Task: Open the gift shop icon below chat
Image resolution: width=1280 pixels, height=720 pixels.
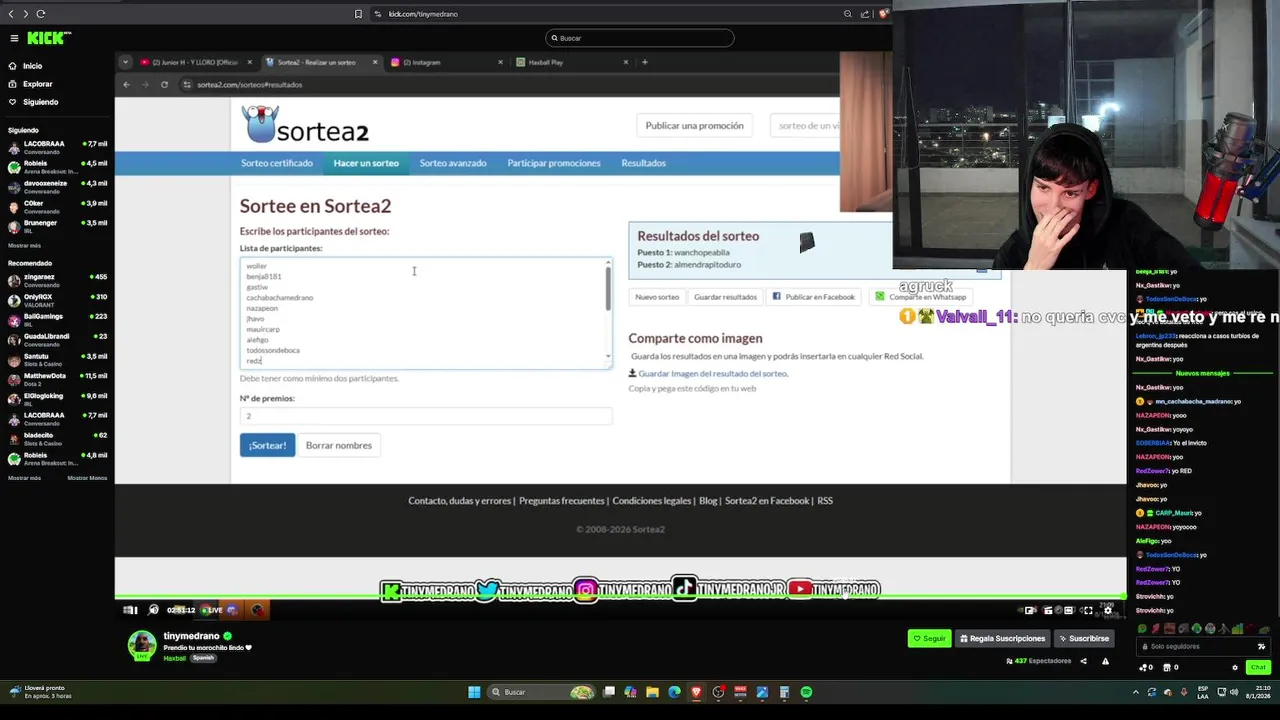Action: pos(1169,667)
